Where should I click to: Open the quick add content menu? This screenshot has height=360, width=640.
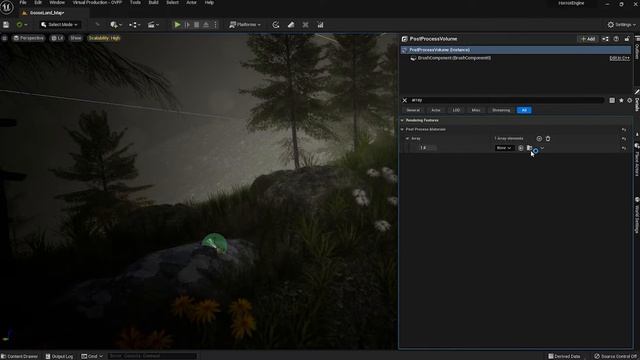(116, 25)
